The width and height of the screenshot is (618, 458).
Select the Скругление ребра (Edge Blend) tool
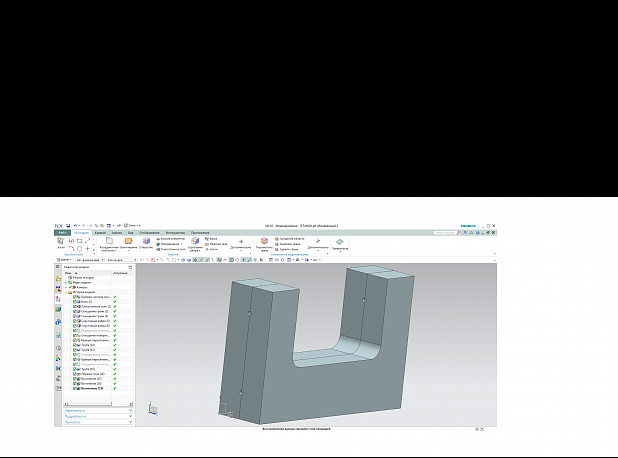[194, 243]
